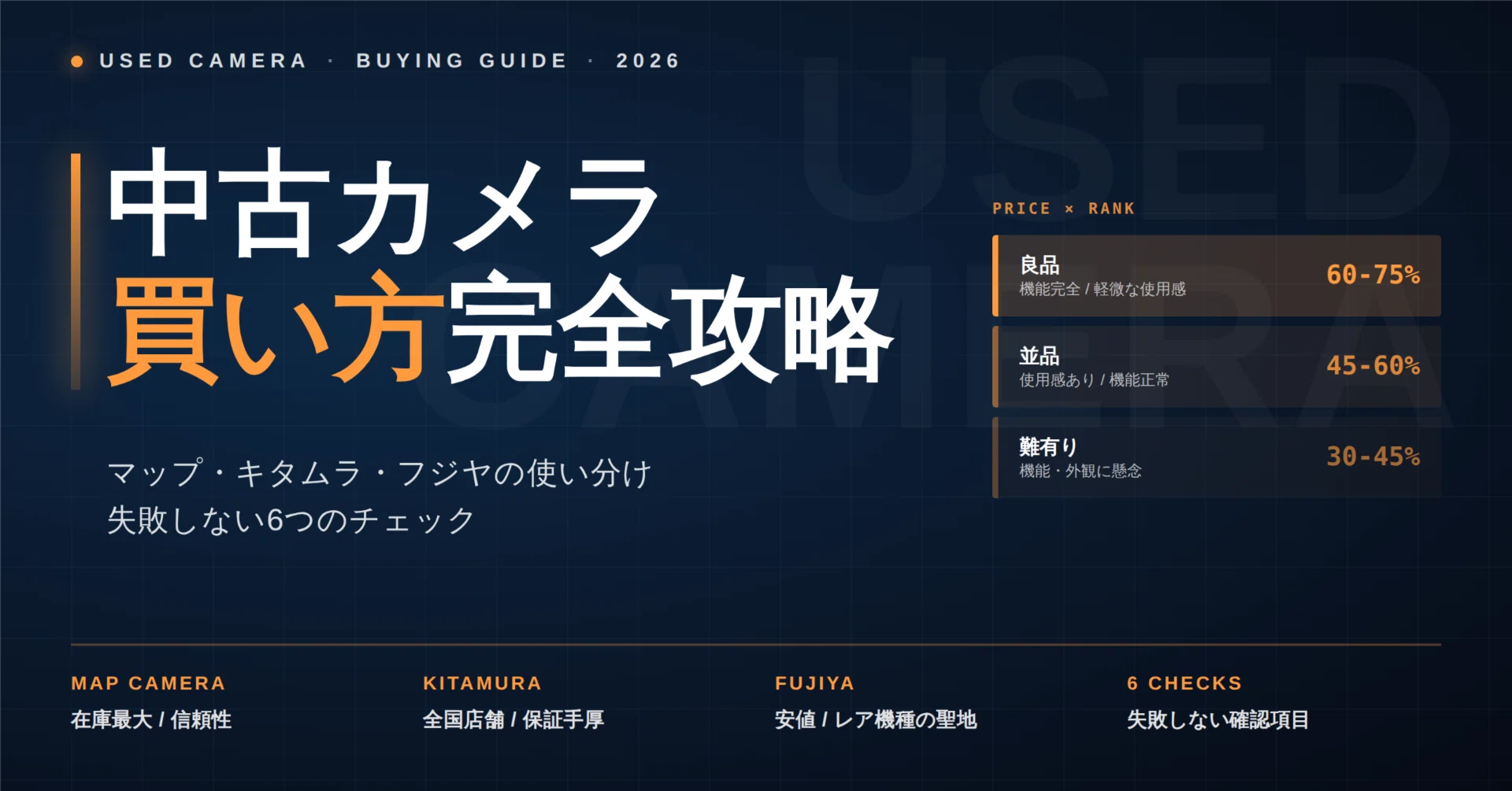Image resolution: width=1512 pixels, height=791 pixels.
Task: Click the white headline '完全攻略'
Action: click(x=669, y=328)
